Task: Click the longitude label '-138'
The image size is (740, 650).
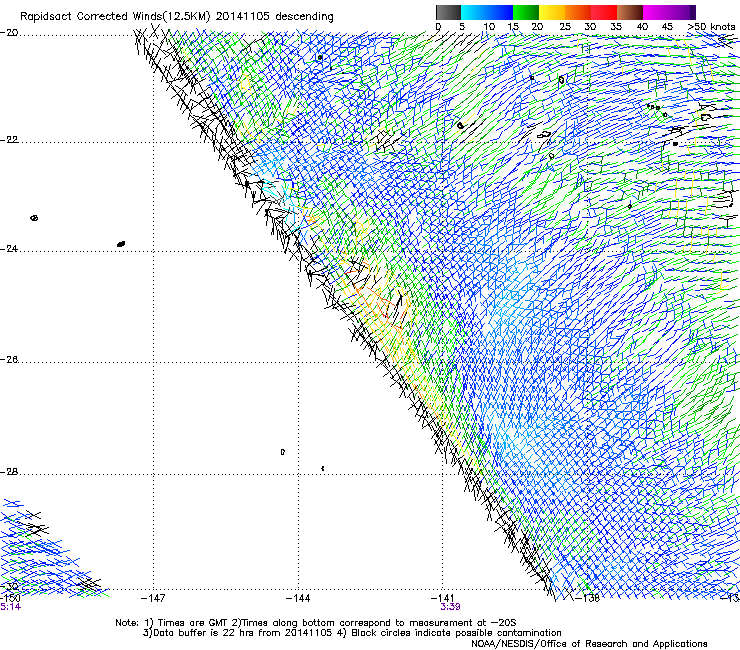Action: 588,598
